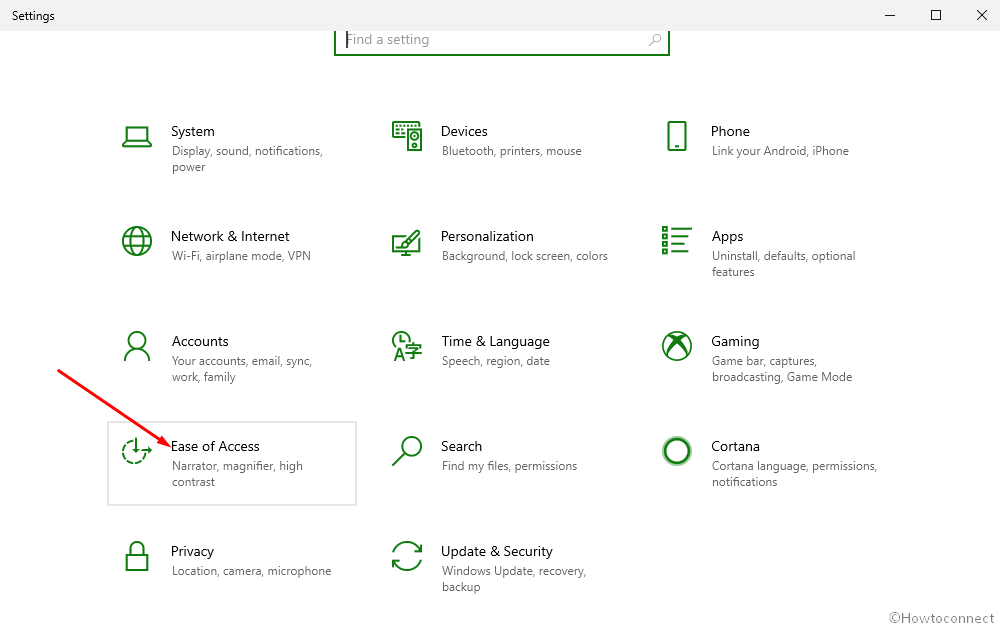1000x630 pixels.
Task: Go to Devices settings heading
Action: point(464,131)
